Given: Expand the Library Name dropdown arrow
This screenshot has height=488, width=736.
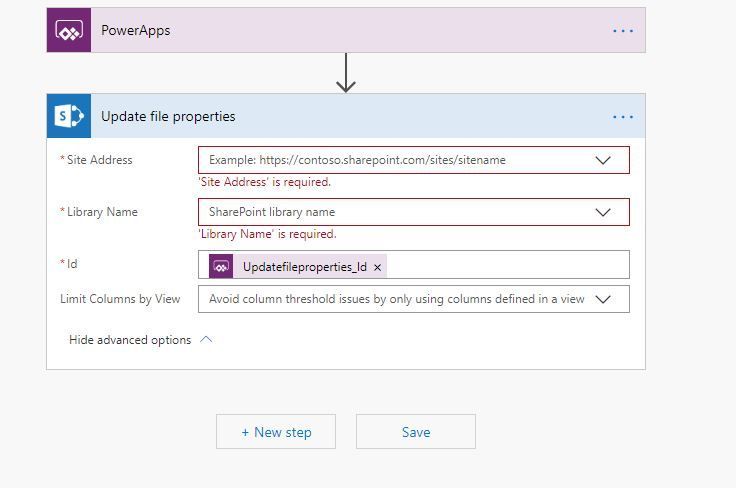Looking at the screenshot, I should point(603,212).
